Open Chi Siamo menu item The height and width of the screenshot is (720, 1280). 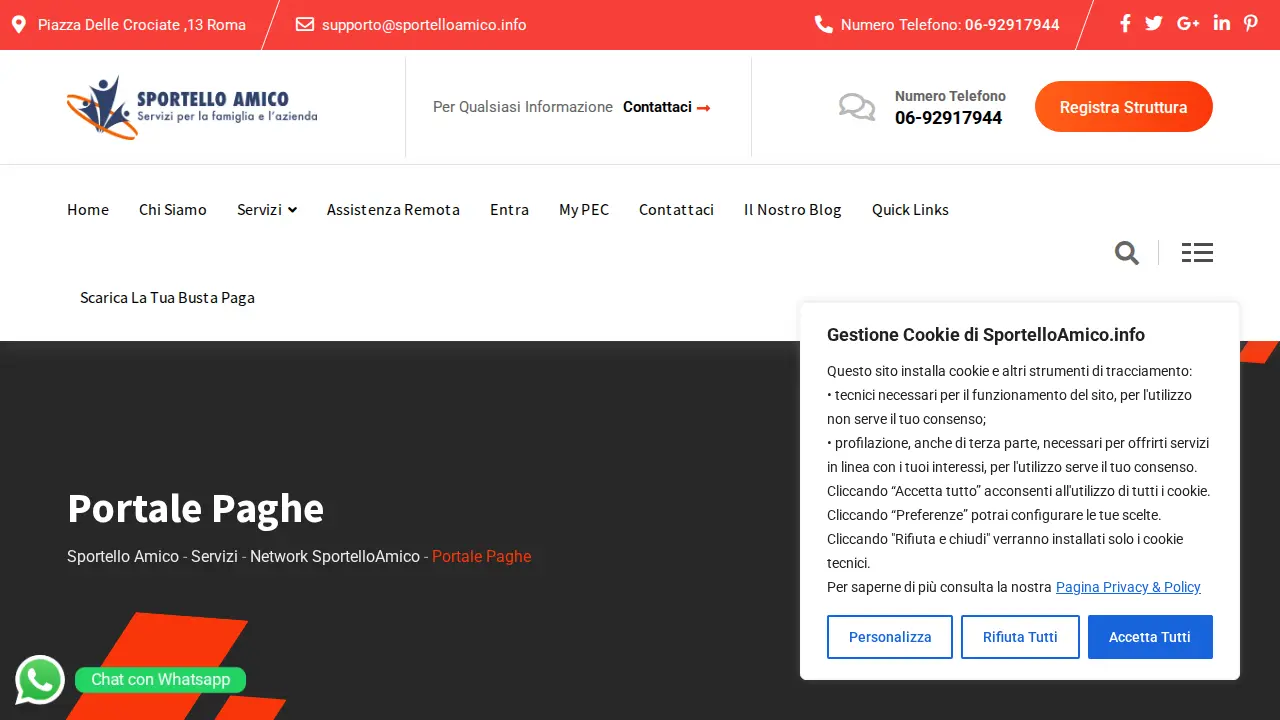pyautogui.click(x=173, y=210)
